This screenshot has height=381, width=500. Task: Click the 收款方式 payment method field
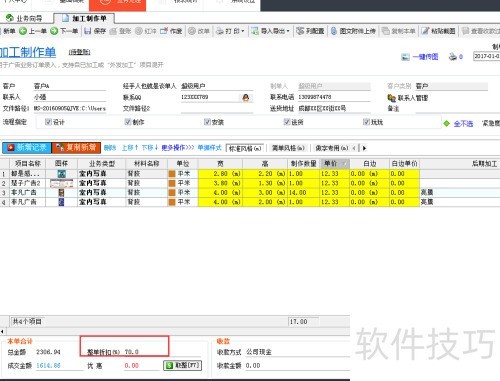[297, 352]
